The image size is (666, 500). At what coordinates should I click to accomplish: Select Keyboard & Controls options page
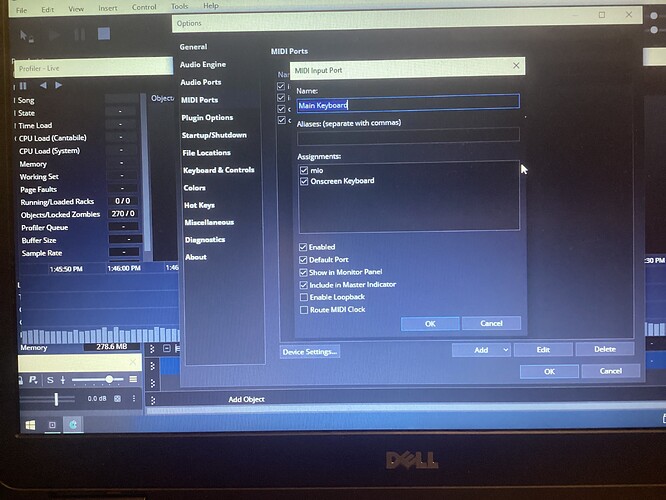tap(219, 170)
